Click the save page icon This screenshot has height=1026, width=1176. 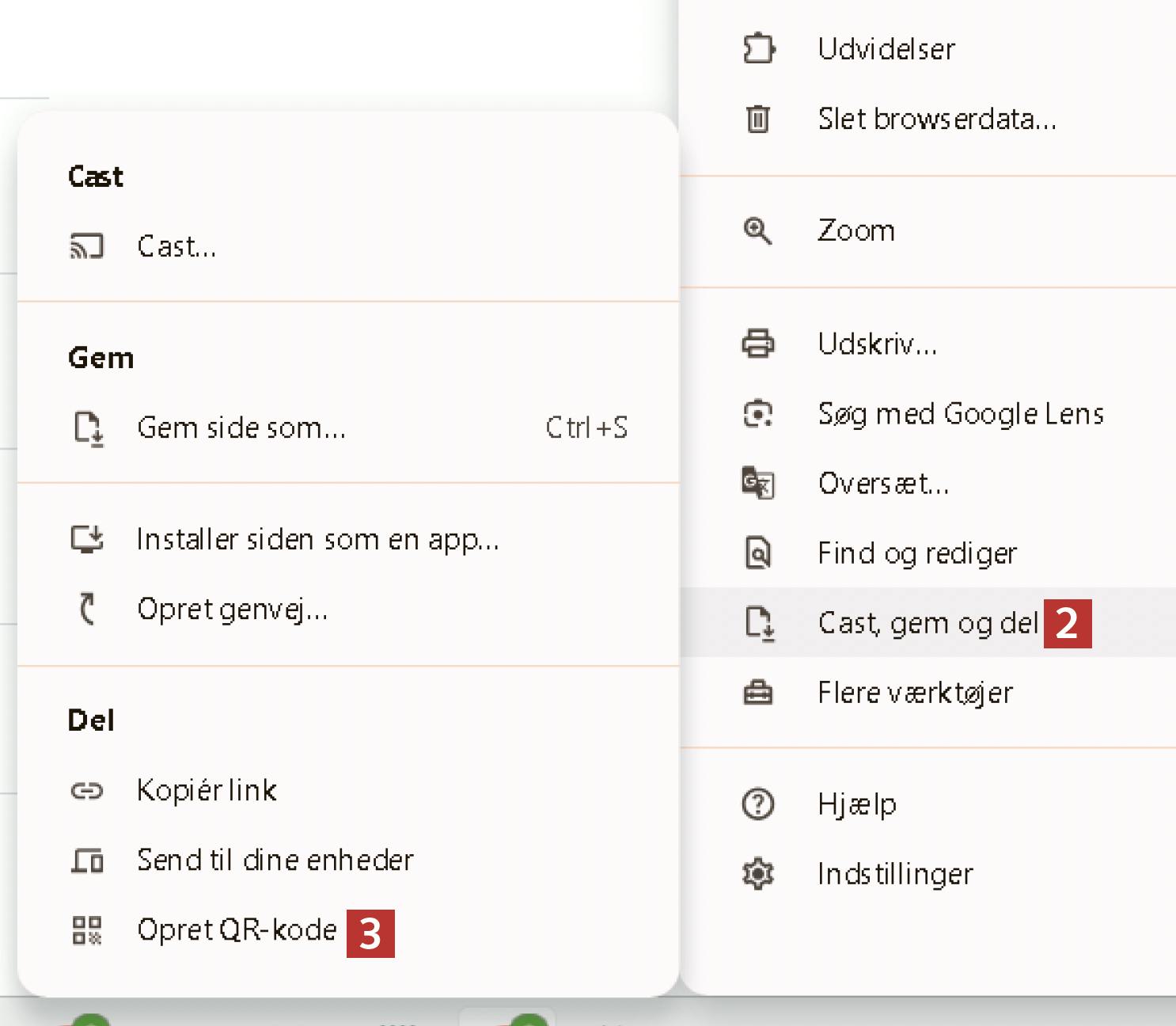[88, 428]
